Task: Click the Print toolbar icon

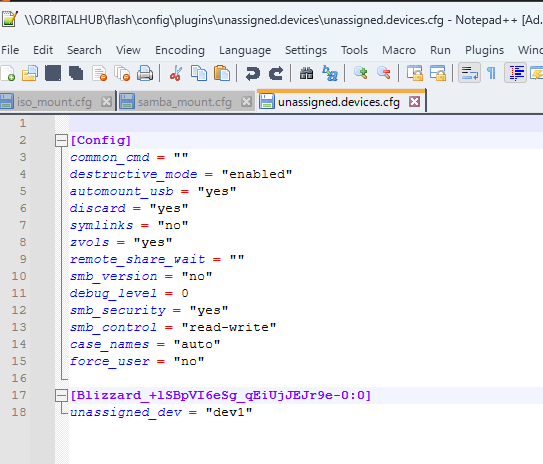Action: pos(145,73)
